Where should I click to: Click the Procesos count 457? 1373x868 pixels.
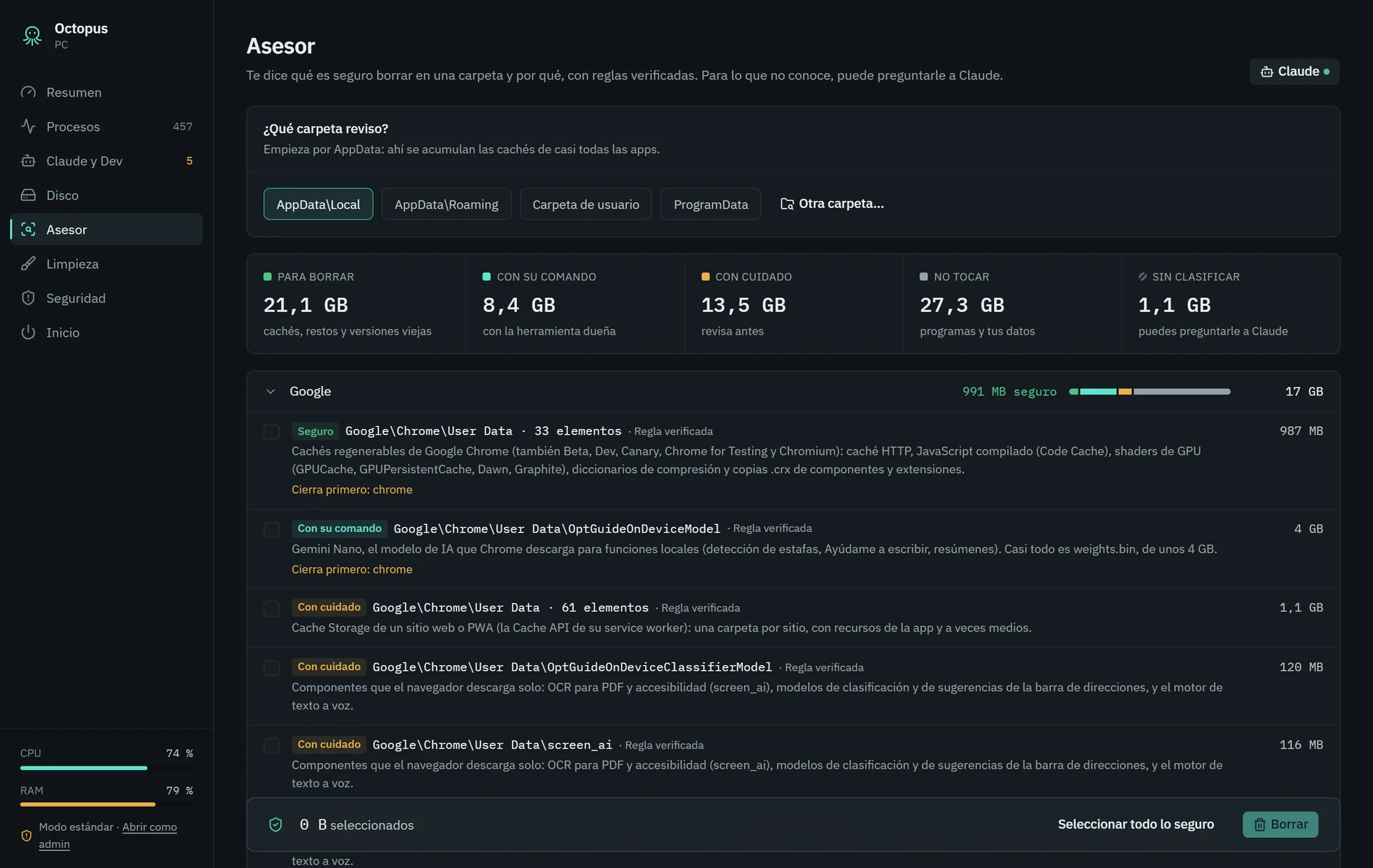click(x=182, y=127)
